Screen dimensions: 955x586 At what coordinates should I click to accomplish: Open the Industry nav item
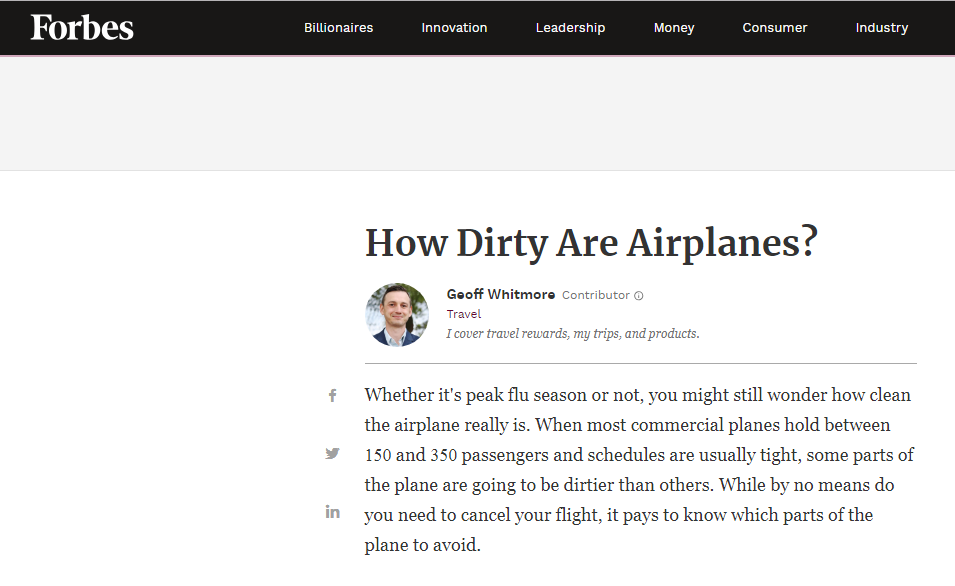coord(882,28)
